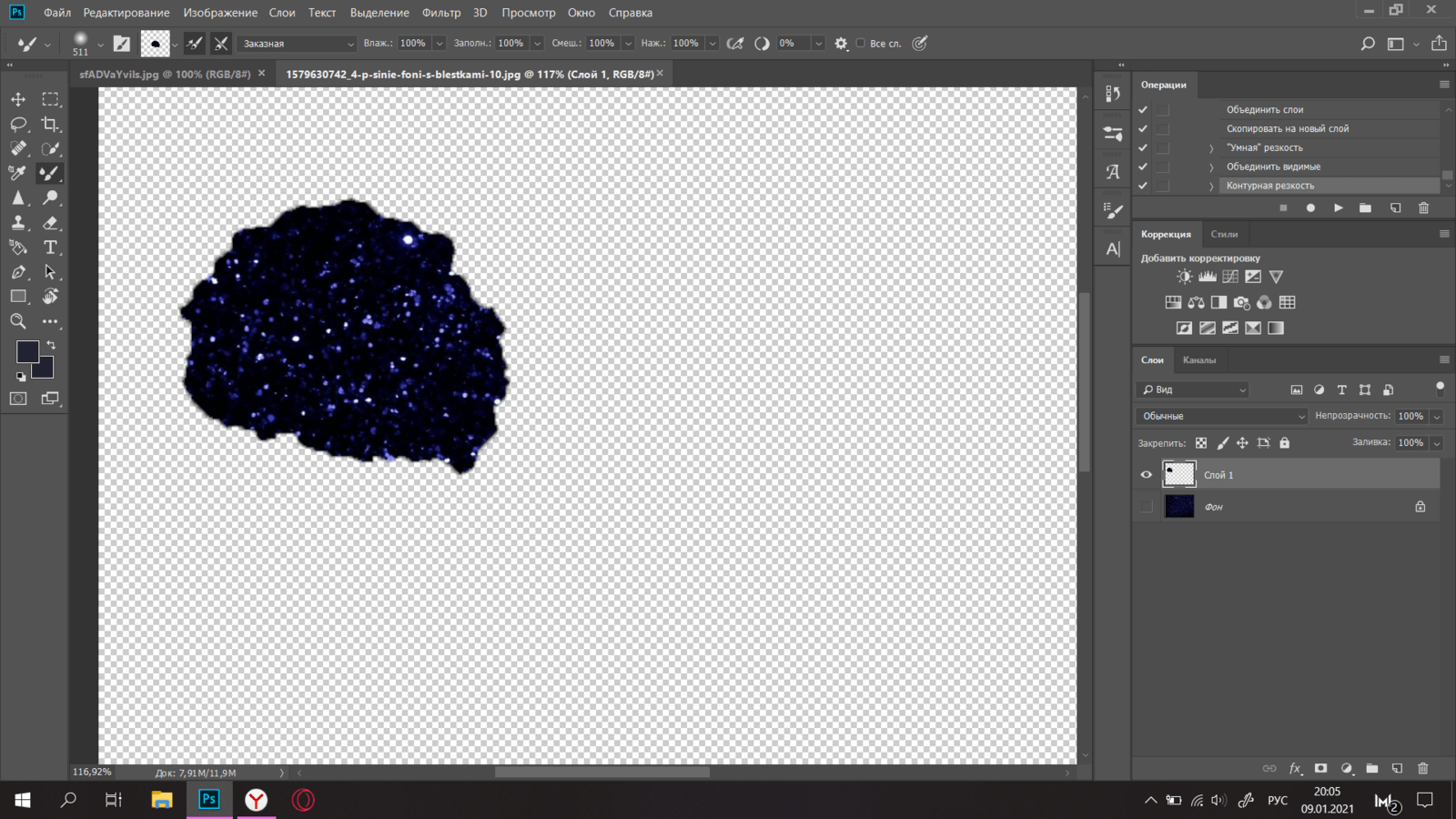Image resolution: width=1456 pixels, height=819 pixels.
Task: Start recording an action
Action: (x=1310, y=208)
